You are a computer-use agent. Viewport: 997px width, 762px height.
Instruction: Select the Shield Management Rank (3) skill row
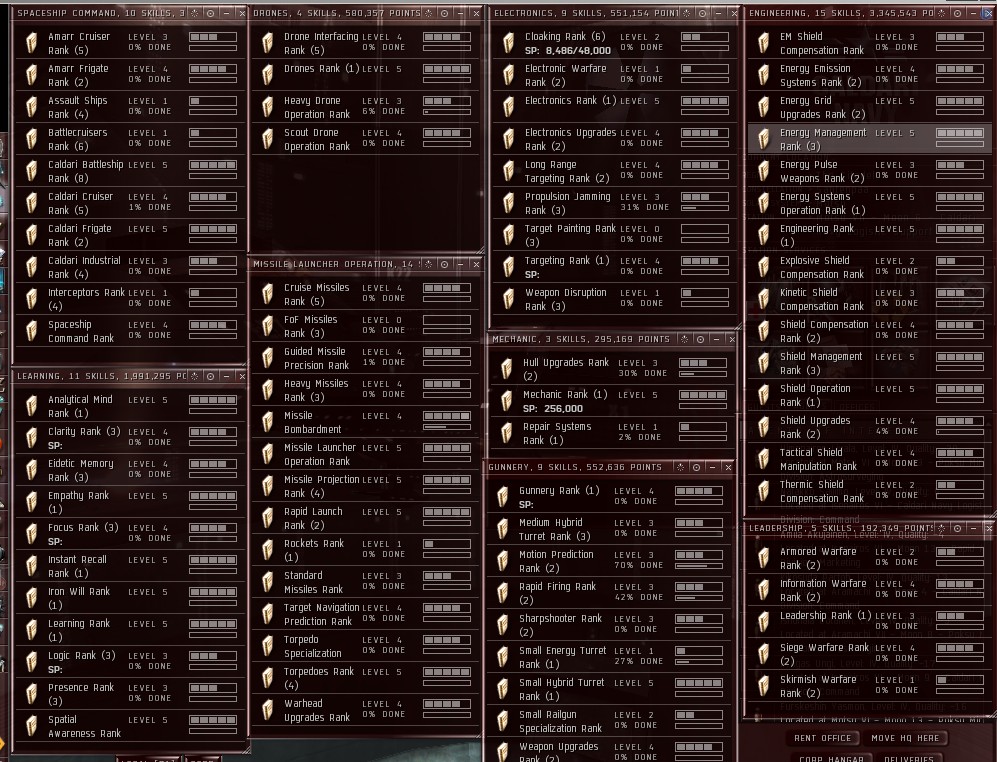click(x=869, y=363)
